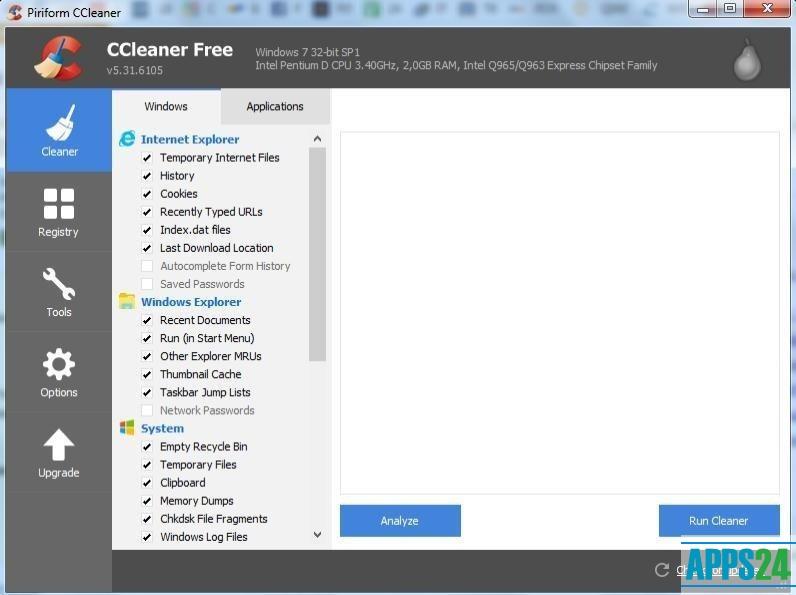Click the pear icon in header
Screen dimensions: 796x595
(746, 61)
